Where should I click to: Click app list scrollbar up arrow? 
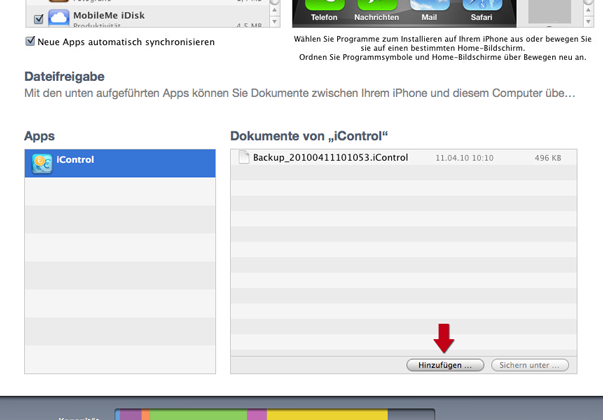[x=274, y=10]
